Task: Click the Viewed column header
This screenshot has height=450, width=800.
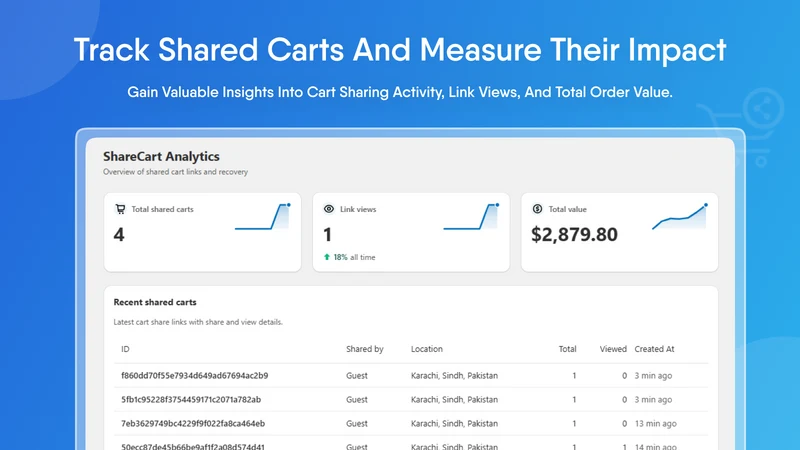Action: pyautogui.click(x=613, y=349)
